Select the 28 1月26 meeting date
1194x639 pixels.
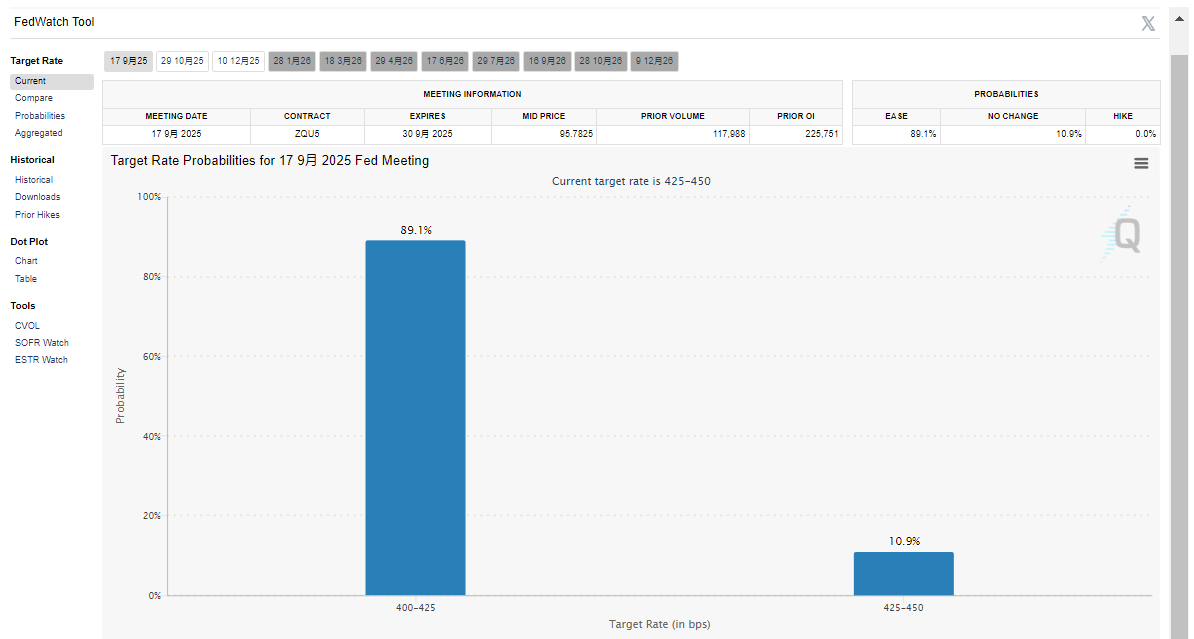pos(292,61)
